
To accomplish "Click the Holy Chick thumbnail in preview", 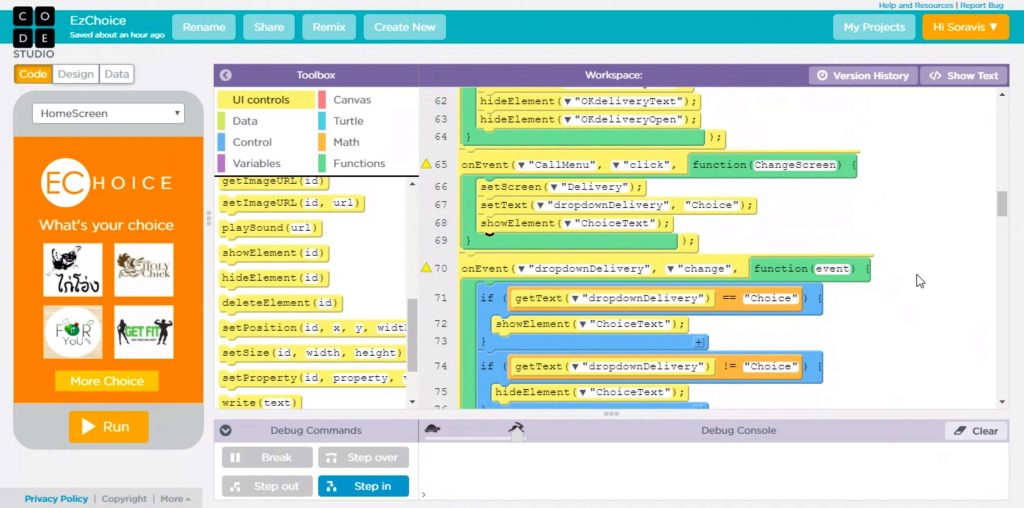I will pyautogui.click(x=144, y=270).
